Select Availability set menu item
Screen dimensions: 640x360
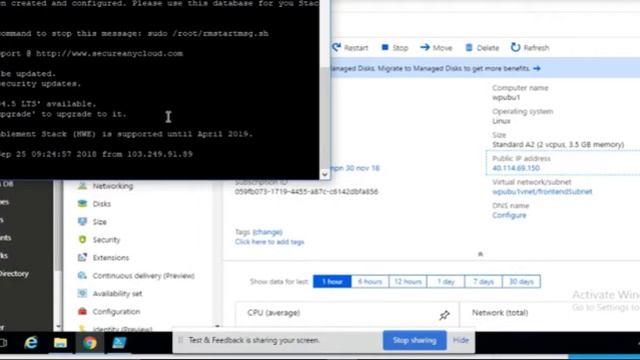tap(117, 293)
